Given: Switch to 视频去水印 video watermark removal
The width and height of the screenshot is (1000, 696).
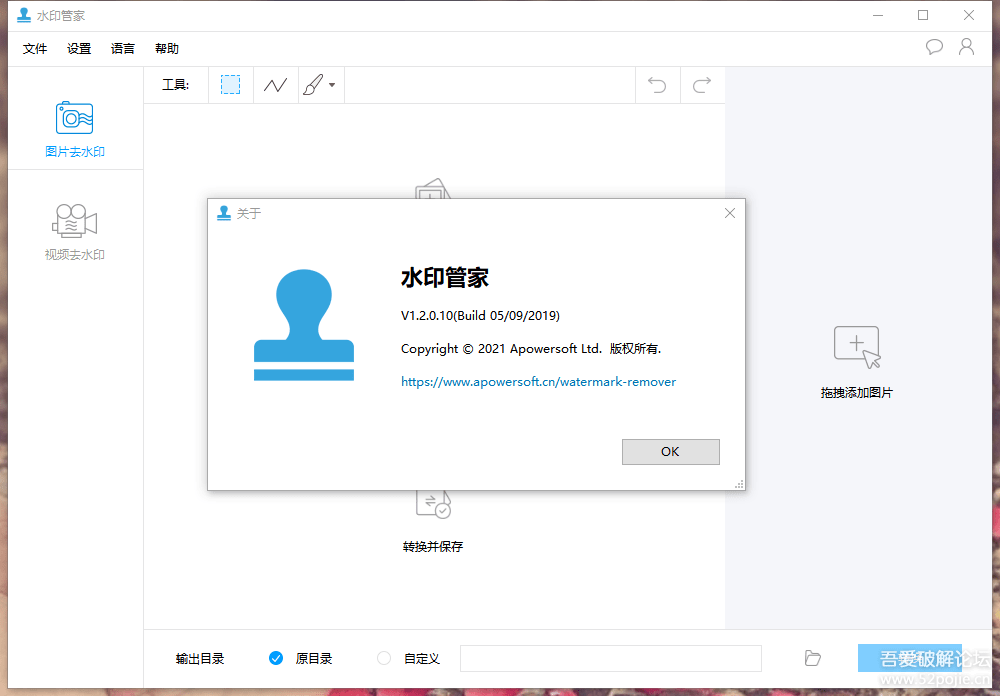Looking at the screenshot, I should tap(75, 232).
